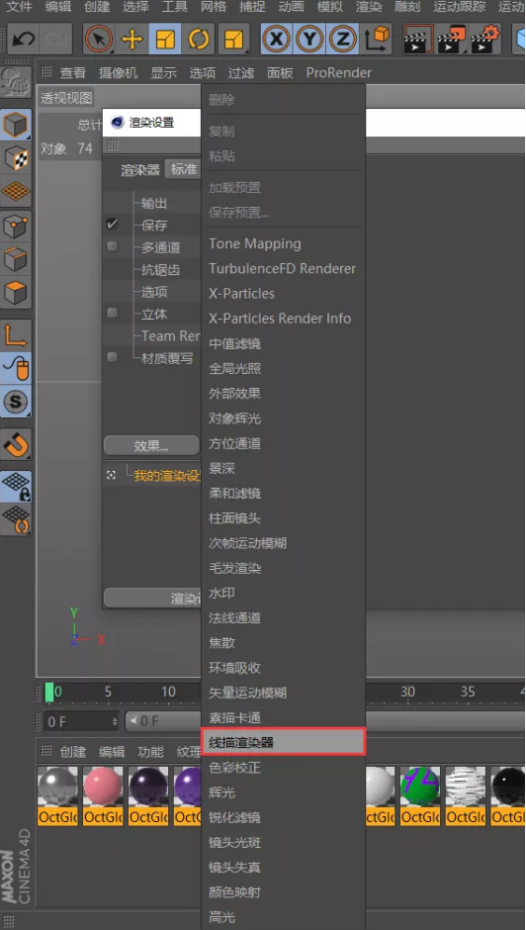
Task: Choose 环境吸收 from effects menu
Action: tap(283, 667)
